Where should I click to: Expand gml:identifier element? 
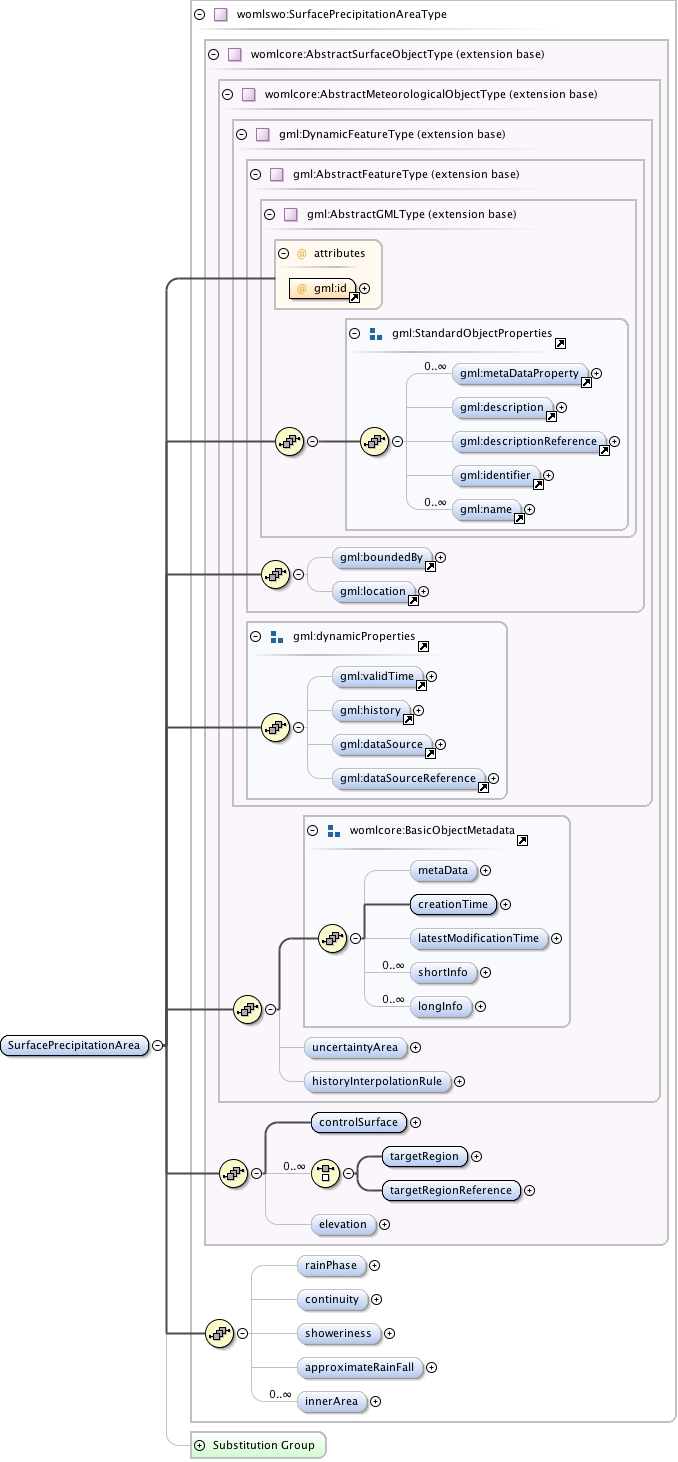point(548,475)
